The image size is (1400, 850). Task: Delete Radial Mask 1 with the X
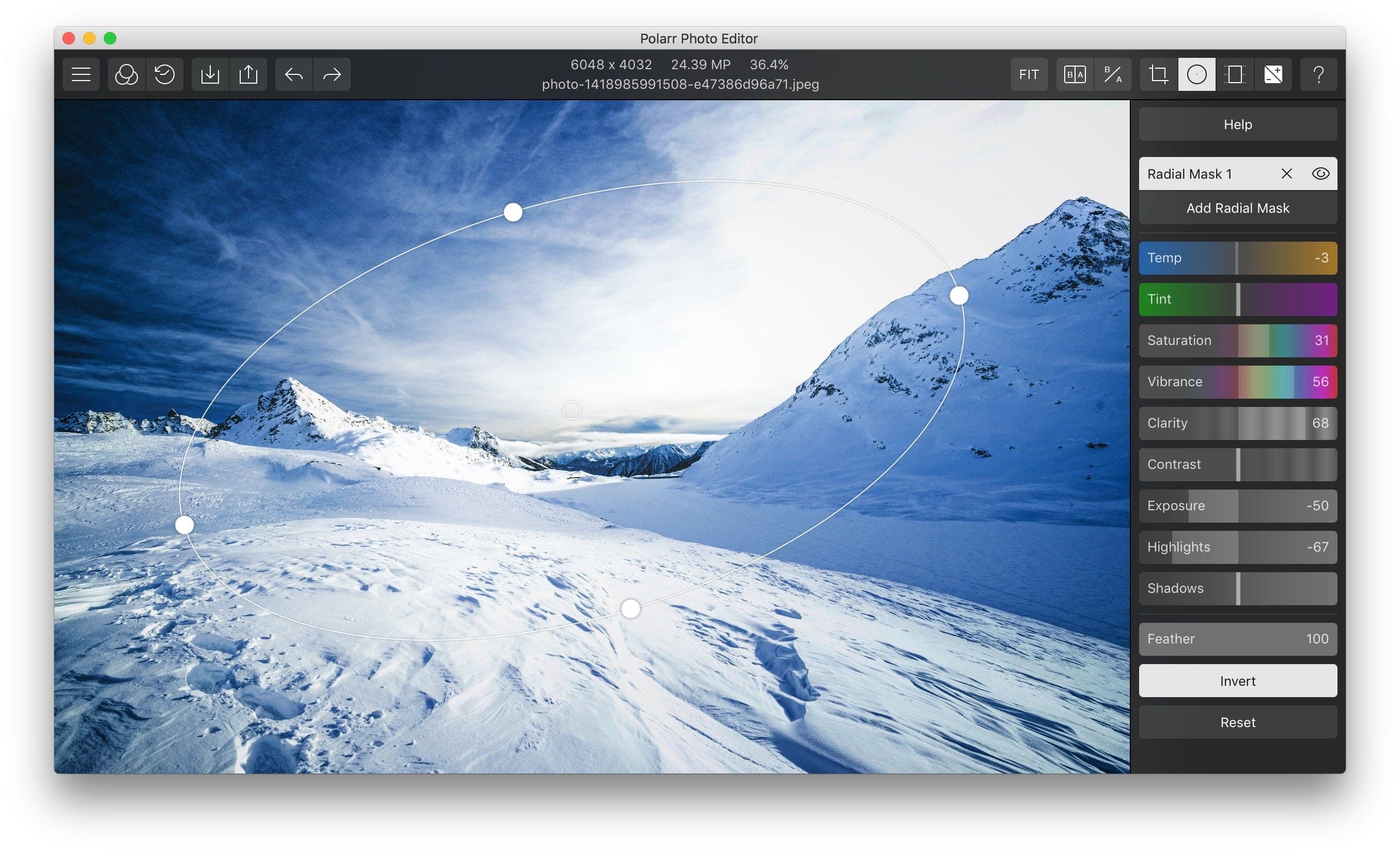tap(1286, 174)
